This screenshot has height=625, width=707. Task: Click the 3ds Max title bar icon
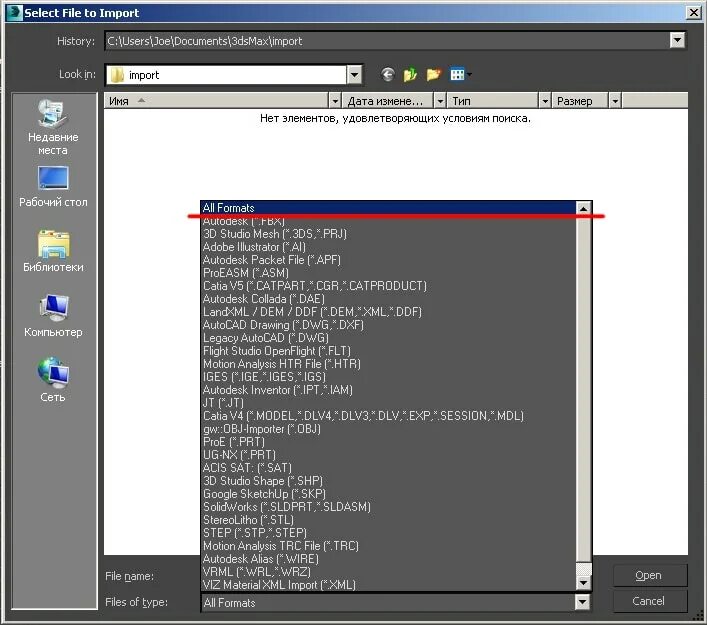pyautogui.click(x=14, y=13)
